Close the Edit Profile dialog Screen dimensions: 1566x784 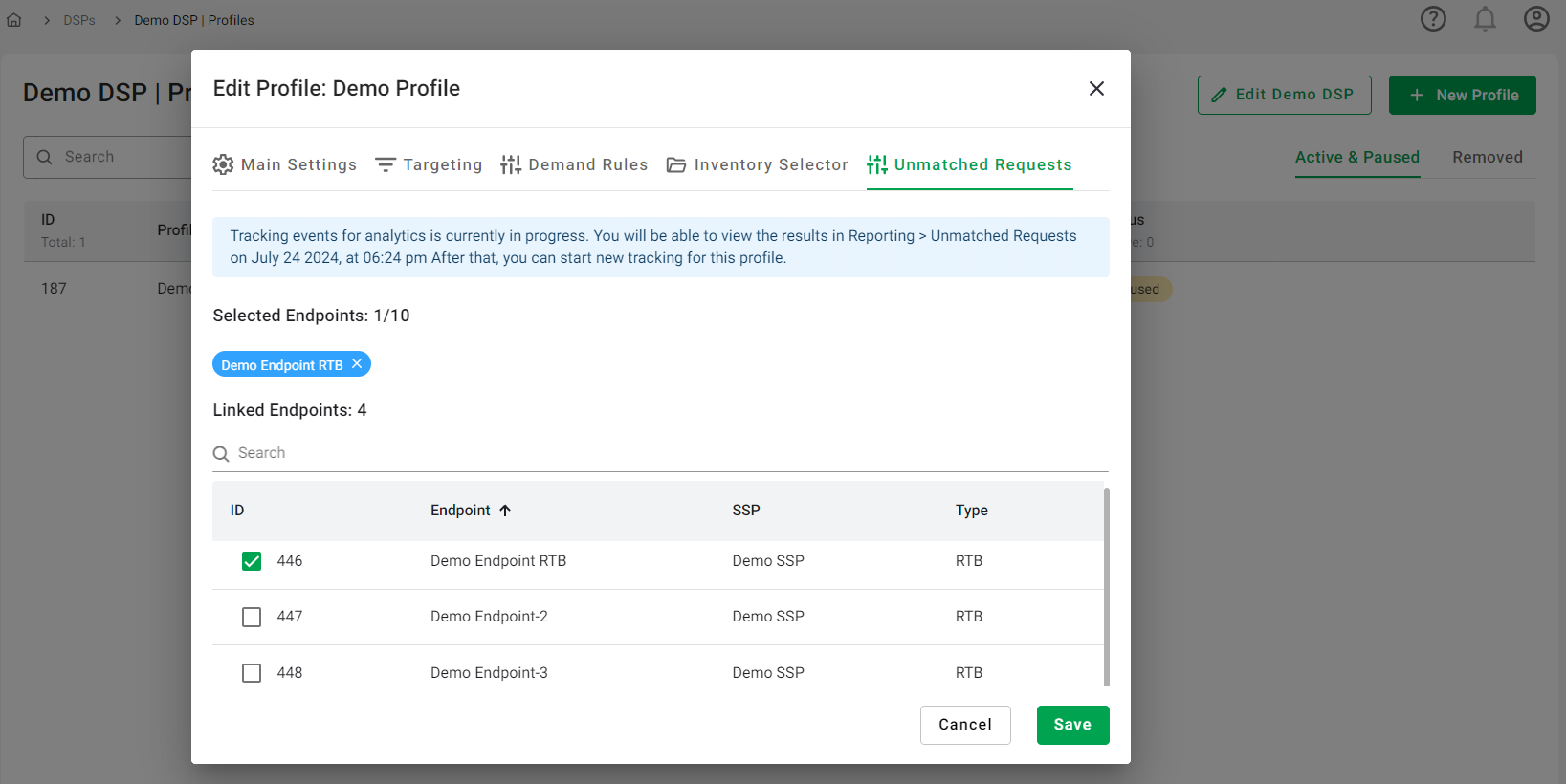point(1096,89)
